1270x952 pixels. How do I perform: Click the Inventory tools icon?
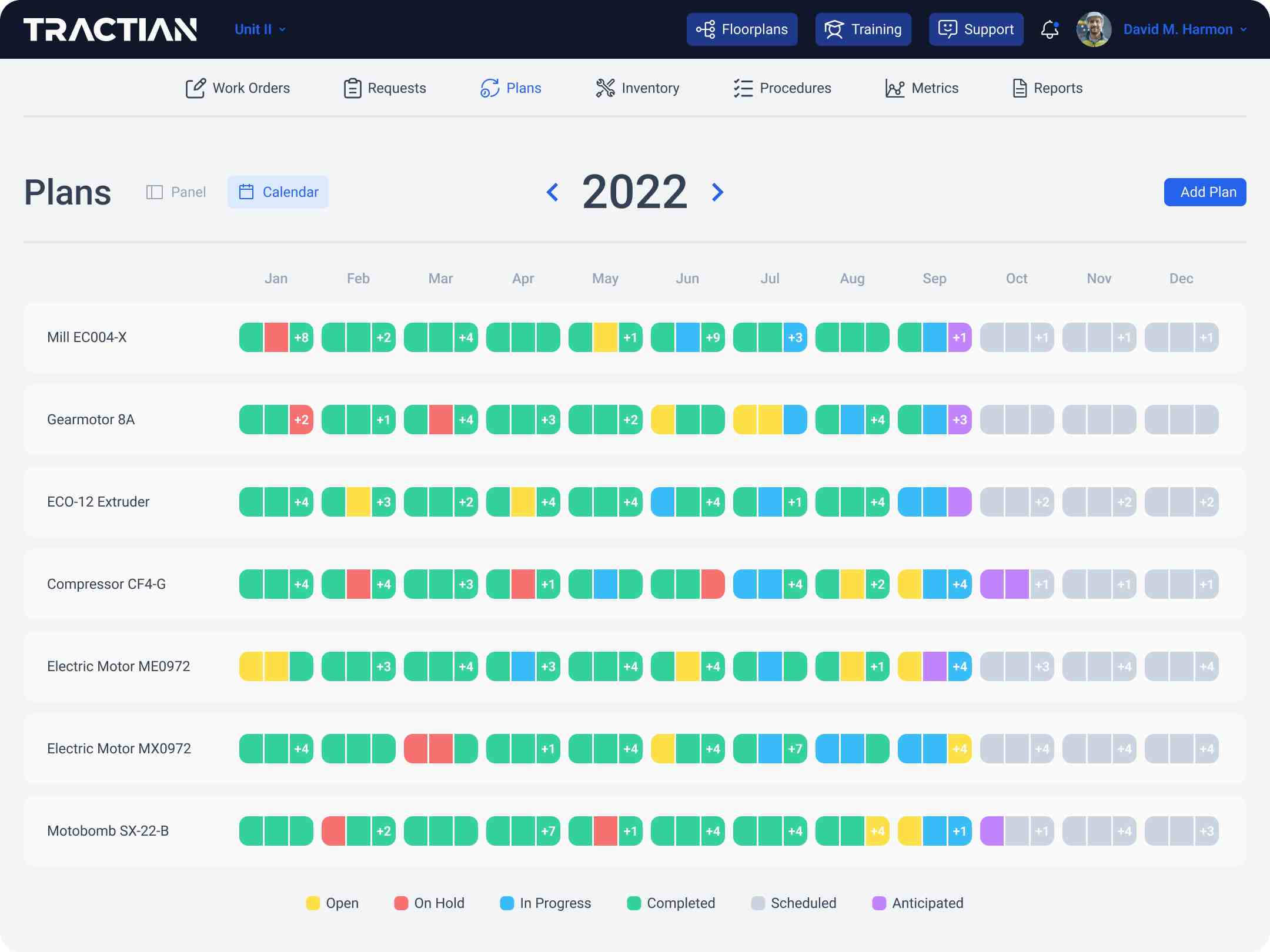tap(605, 88)
